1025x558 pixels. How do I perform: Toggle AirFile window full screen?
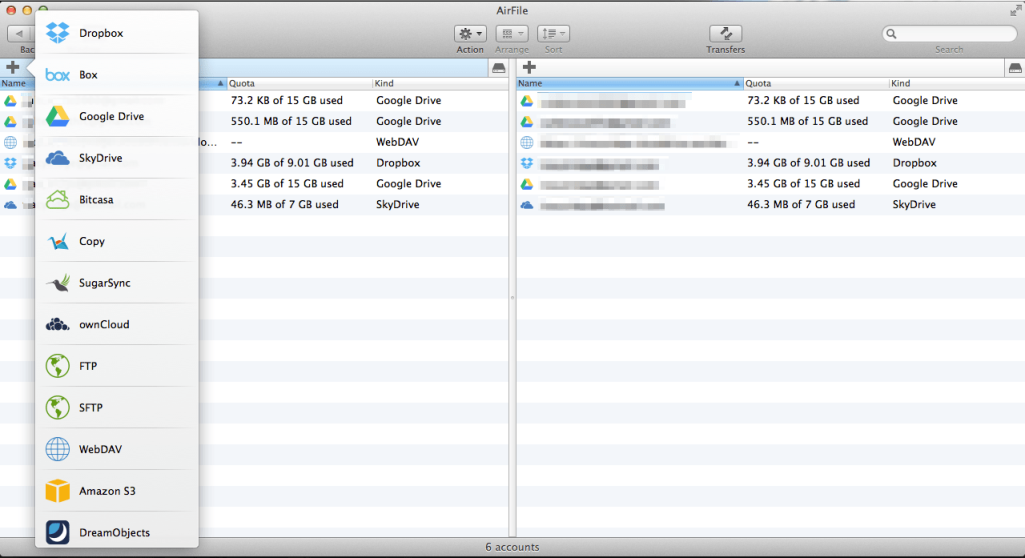click(x=1015, y=10)
